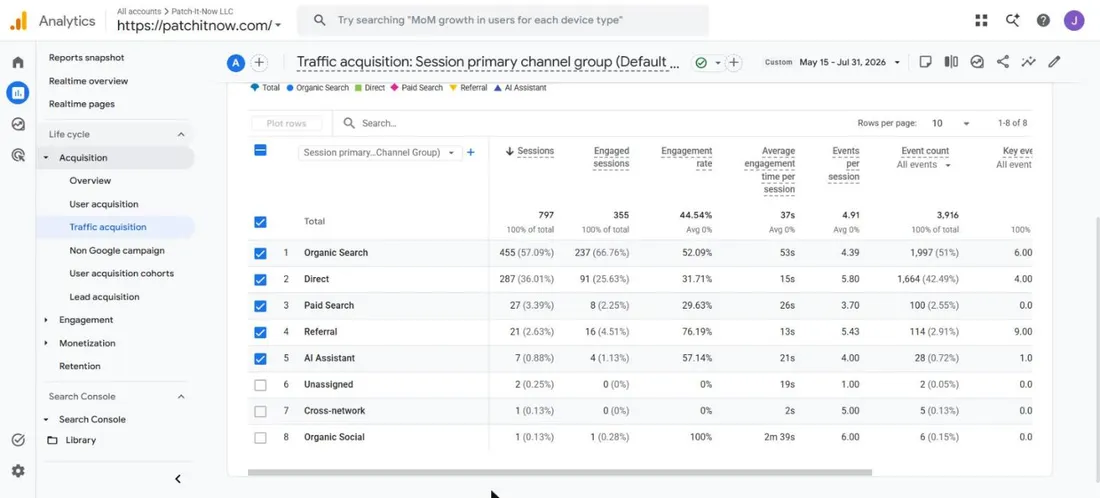Share this report icon
This screenshot has width=1100, height=498.
coord(1002,62)
